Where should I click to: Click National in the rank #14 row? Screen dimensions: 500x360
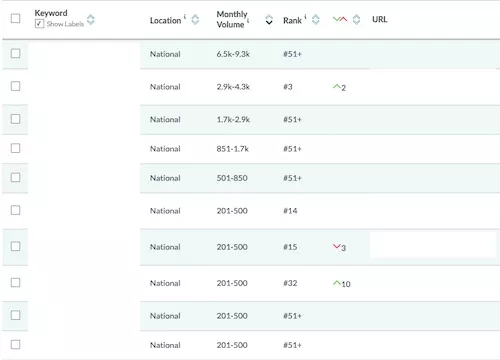tap(165, 211)
